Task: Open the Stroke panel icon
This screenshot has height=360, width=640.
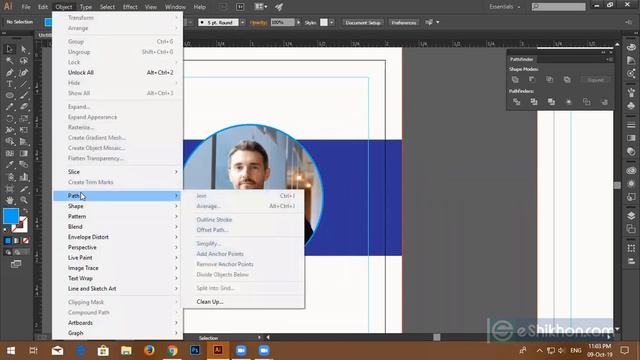Action: point(631,125)
